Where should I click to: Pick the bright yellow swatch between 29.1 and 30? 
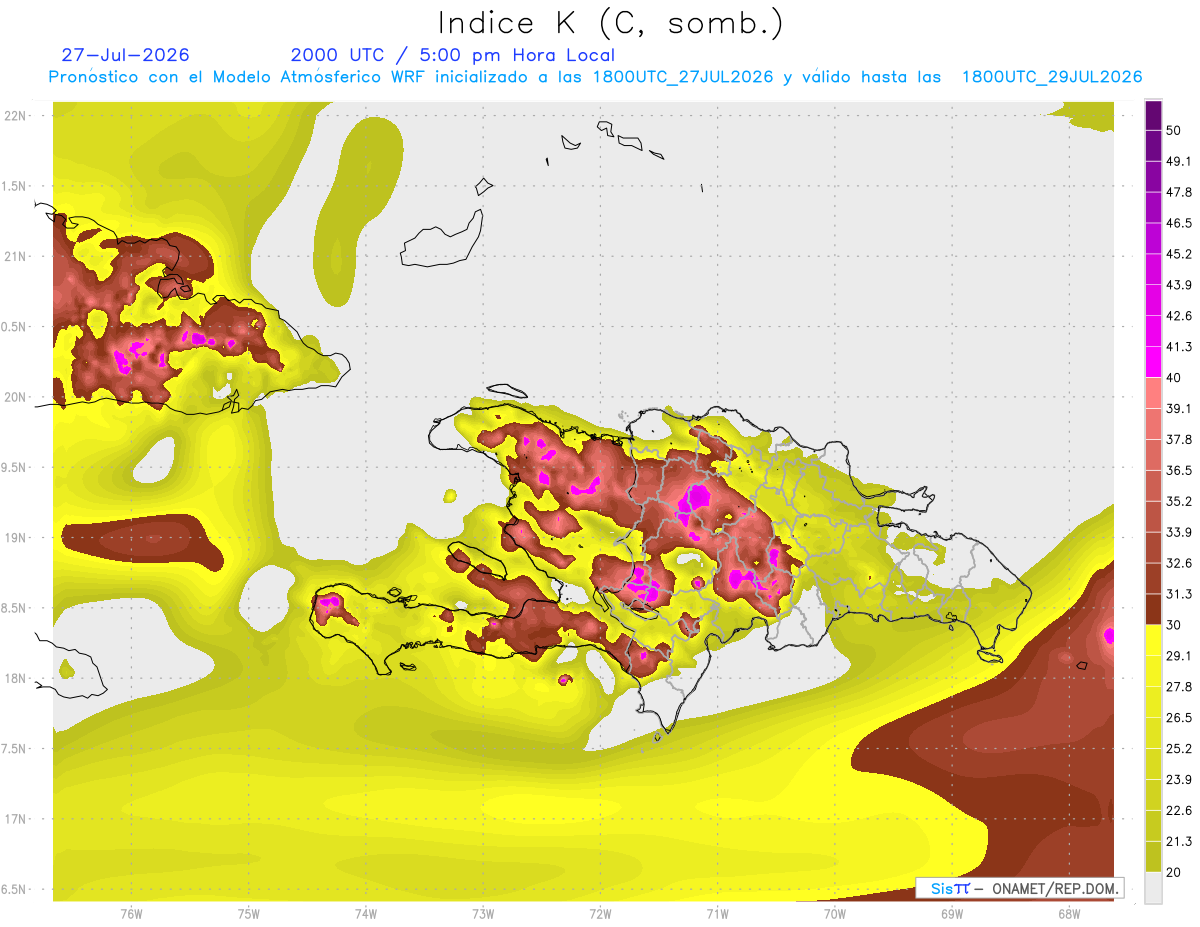point(1154,640)
